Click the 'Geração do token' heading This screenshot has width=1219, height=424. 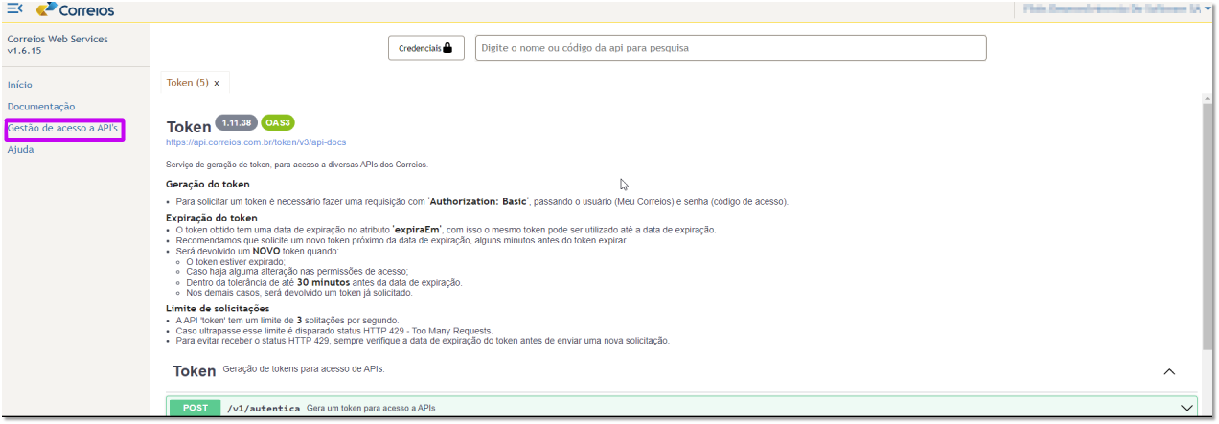[x=208, y=184]
